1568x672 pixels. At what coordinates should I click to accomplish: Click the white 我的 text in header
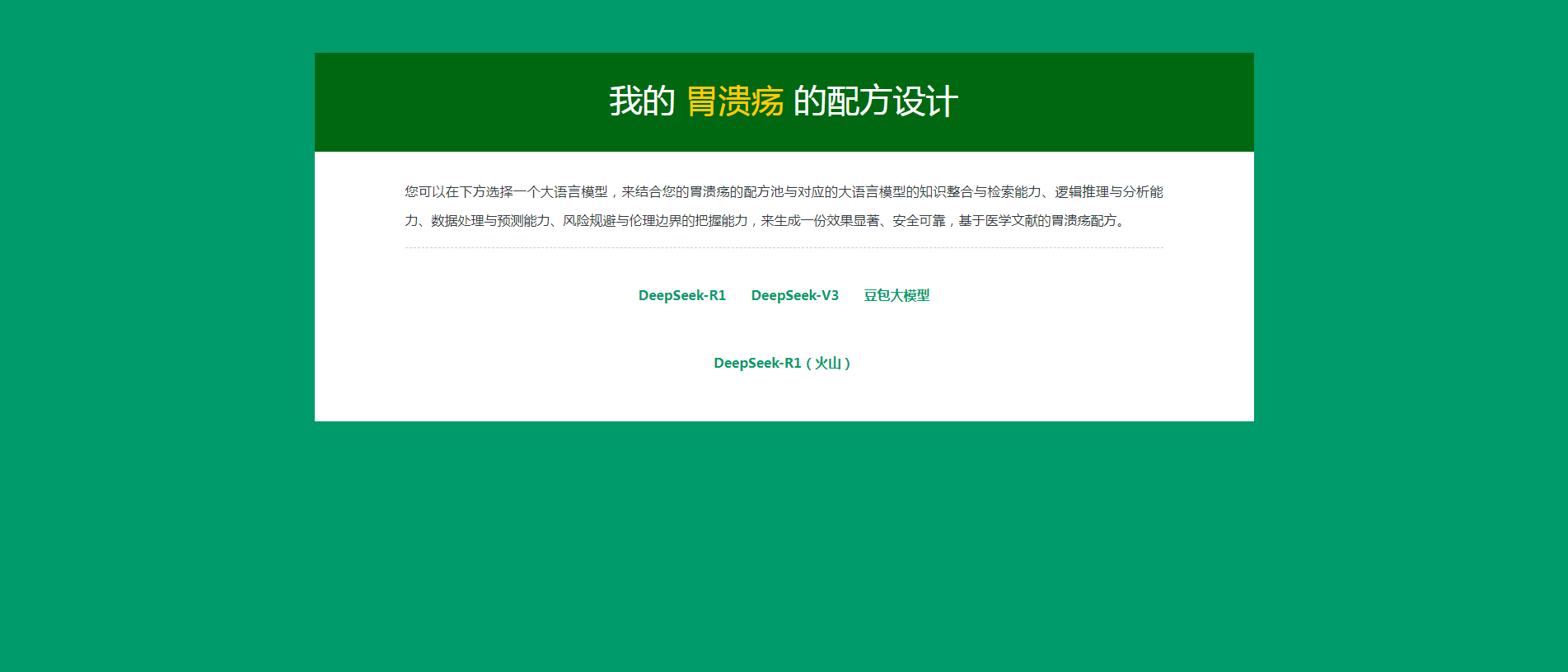click(x=642, y=101)
